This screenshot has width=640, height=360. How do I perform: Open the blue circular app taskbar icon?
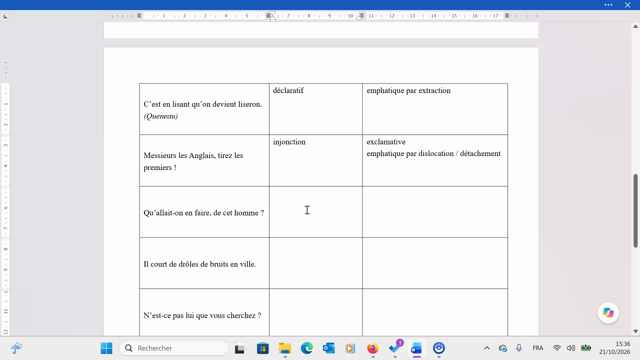[x=439, y=348]
